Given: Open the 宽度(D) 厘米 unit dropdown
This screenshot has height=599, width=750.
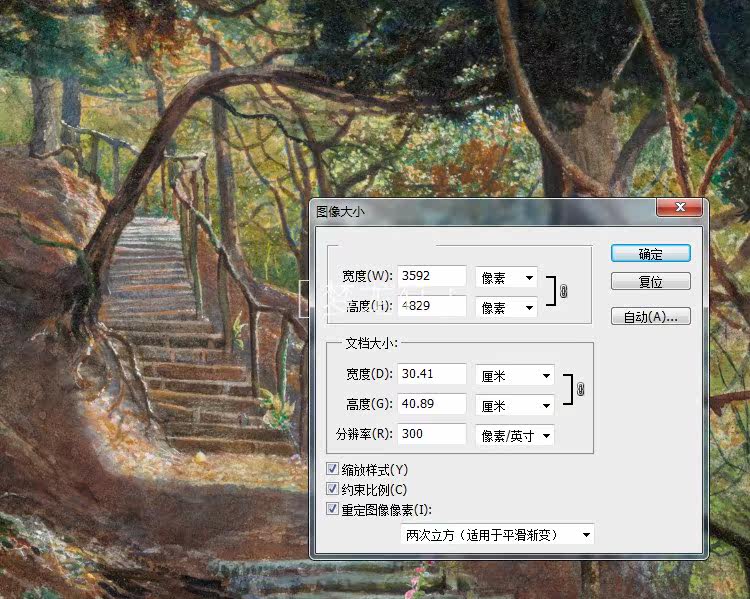Looking at the screenshot, I should (515, 376).
